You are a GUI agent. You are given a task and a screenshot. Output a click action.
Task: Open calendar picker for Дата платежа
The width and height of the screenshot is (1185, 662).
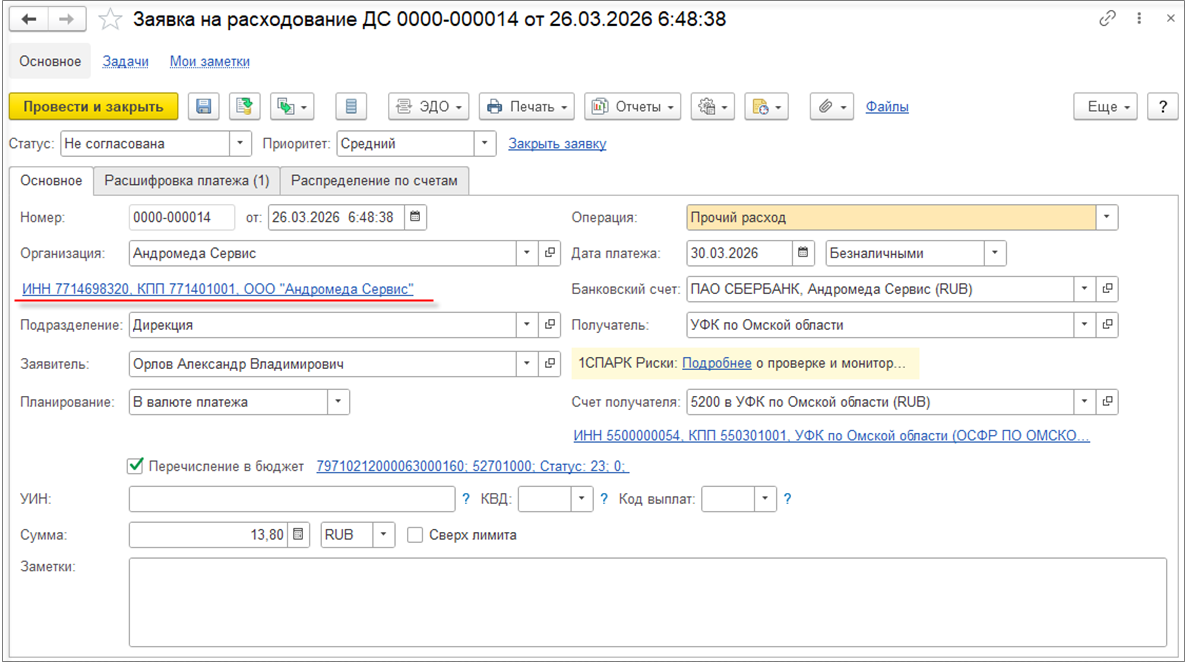pos(803,253)
